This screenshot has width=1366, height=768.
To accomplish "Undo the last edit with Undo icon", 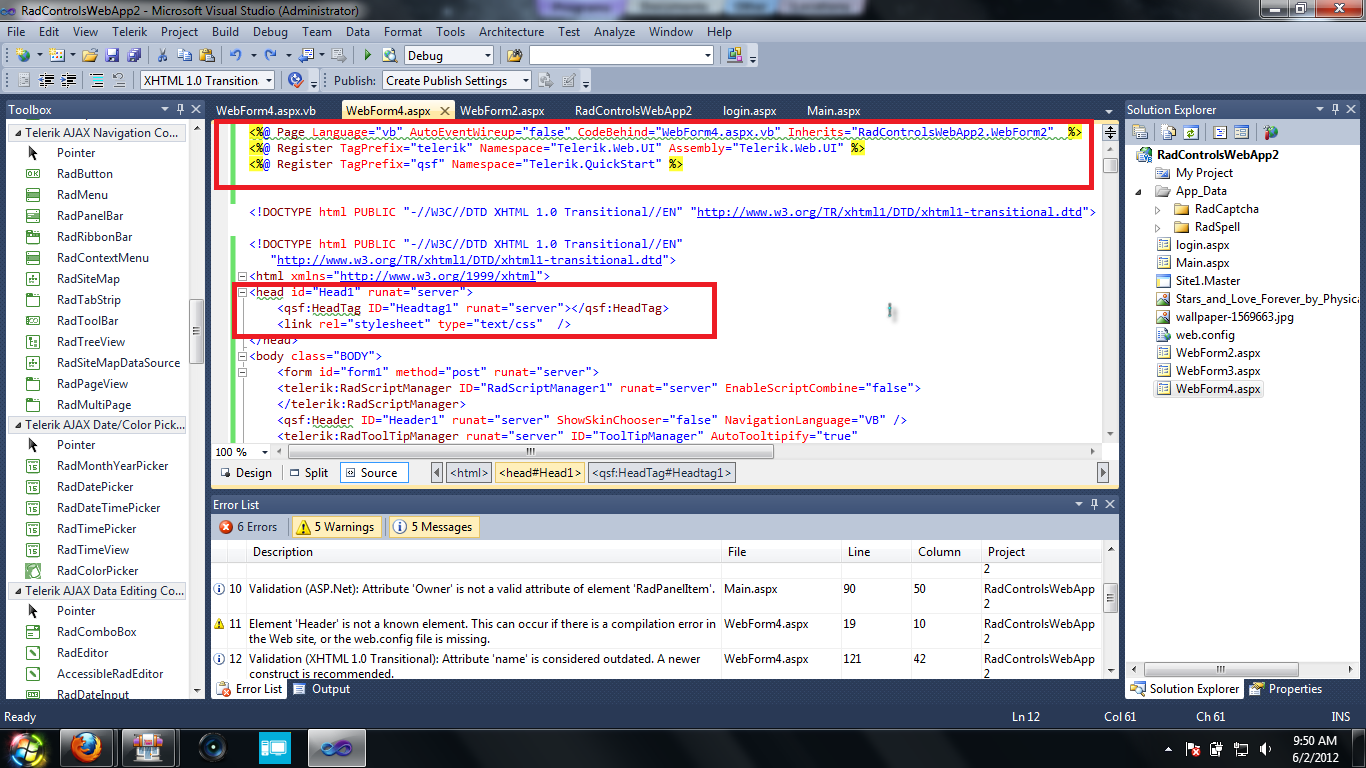I will (235, 56).
